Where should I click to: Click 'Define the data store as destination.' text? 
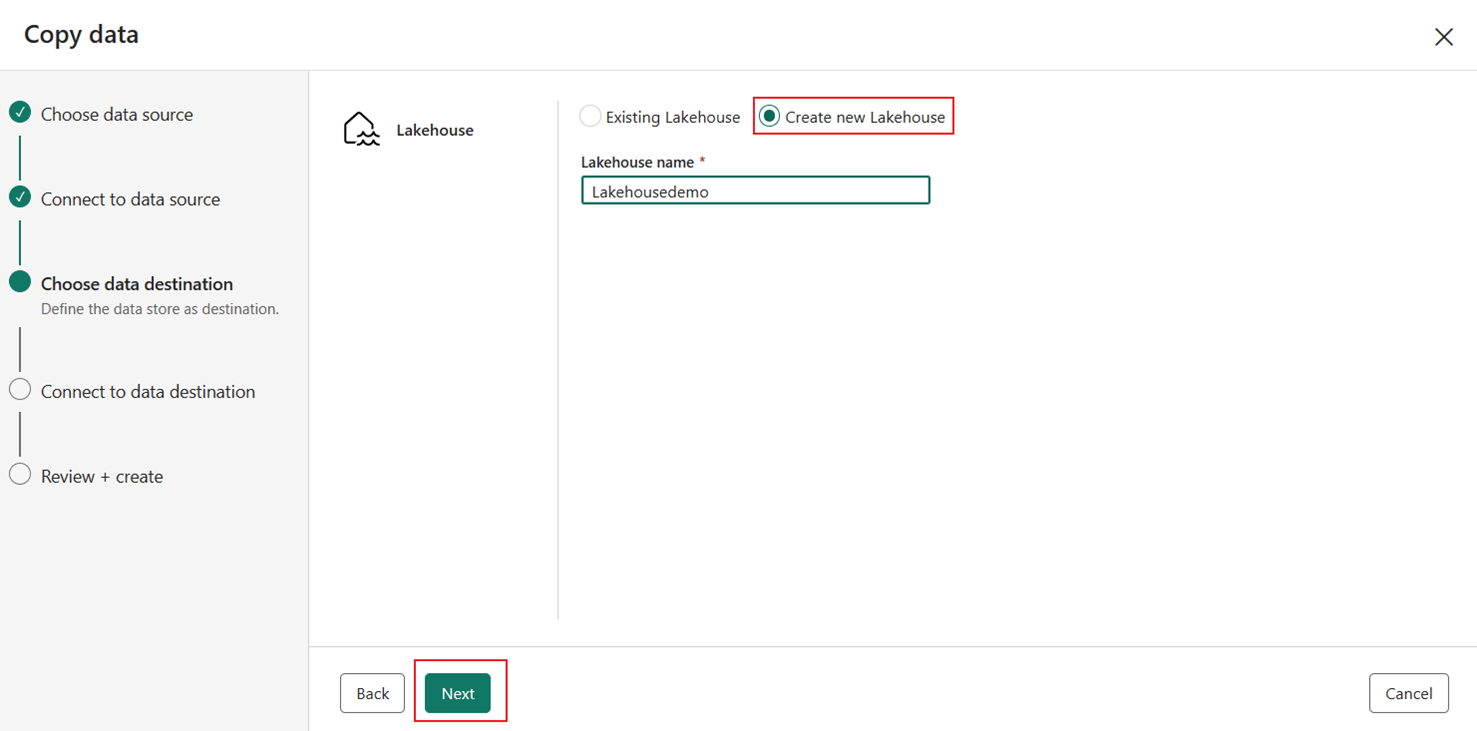(x=160, y=309)
